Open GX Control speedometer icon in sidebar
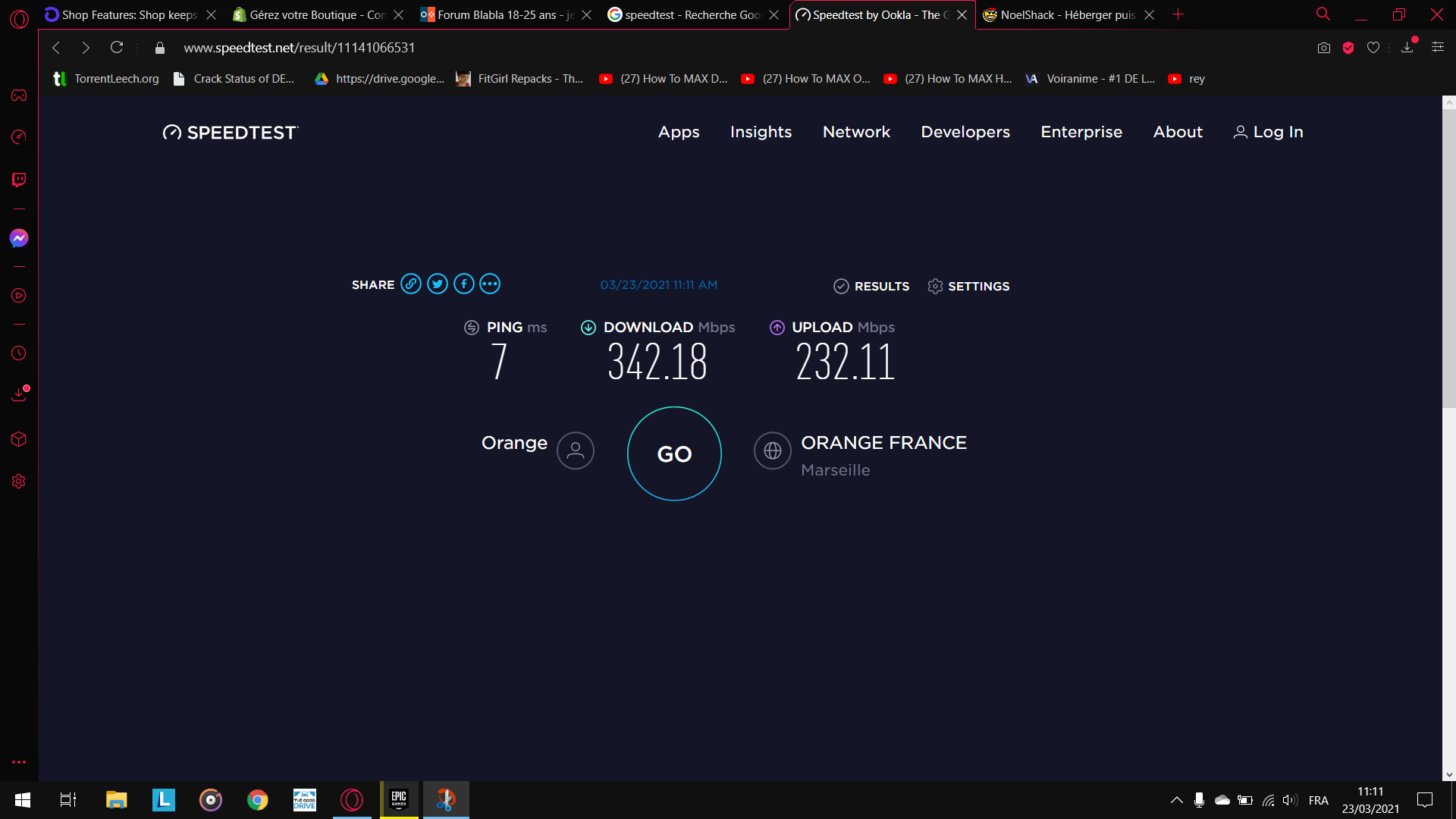 pos(19,137)
